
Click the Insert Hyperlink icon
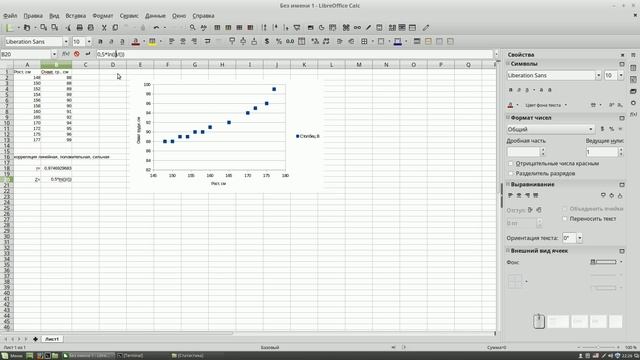357,28
